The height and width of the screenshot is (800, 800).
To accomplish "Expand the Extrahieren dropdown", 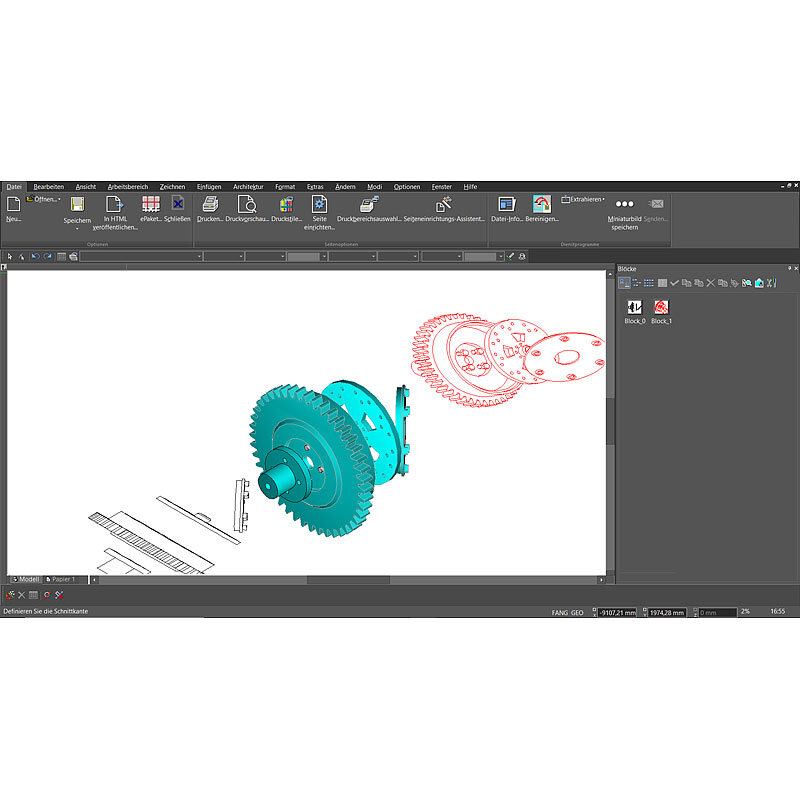I will point(603,199).
